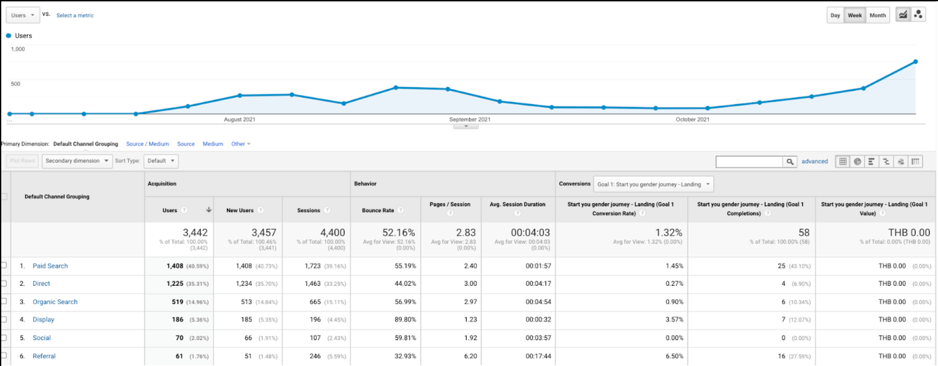The width and height of the screenshot is (938, 366).
Task: Click the help icon beside Bounce Rate
Action: (400, 211)
